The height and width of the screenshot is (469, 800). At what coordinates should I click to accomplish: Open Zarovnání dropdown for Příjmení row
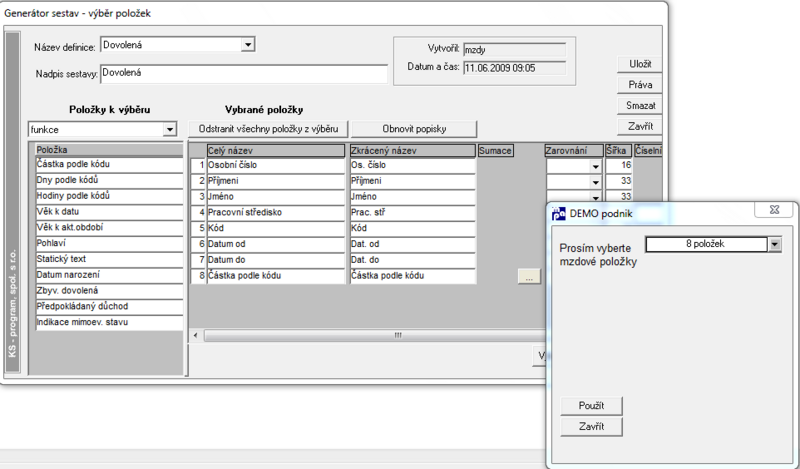coord(595,182)
